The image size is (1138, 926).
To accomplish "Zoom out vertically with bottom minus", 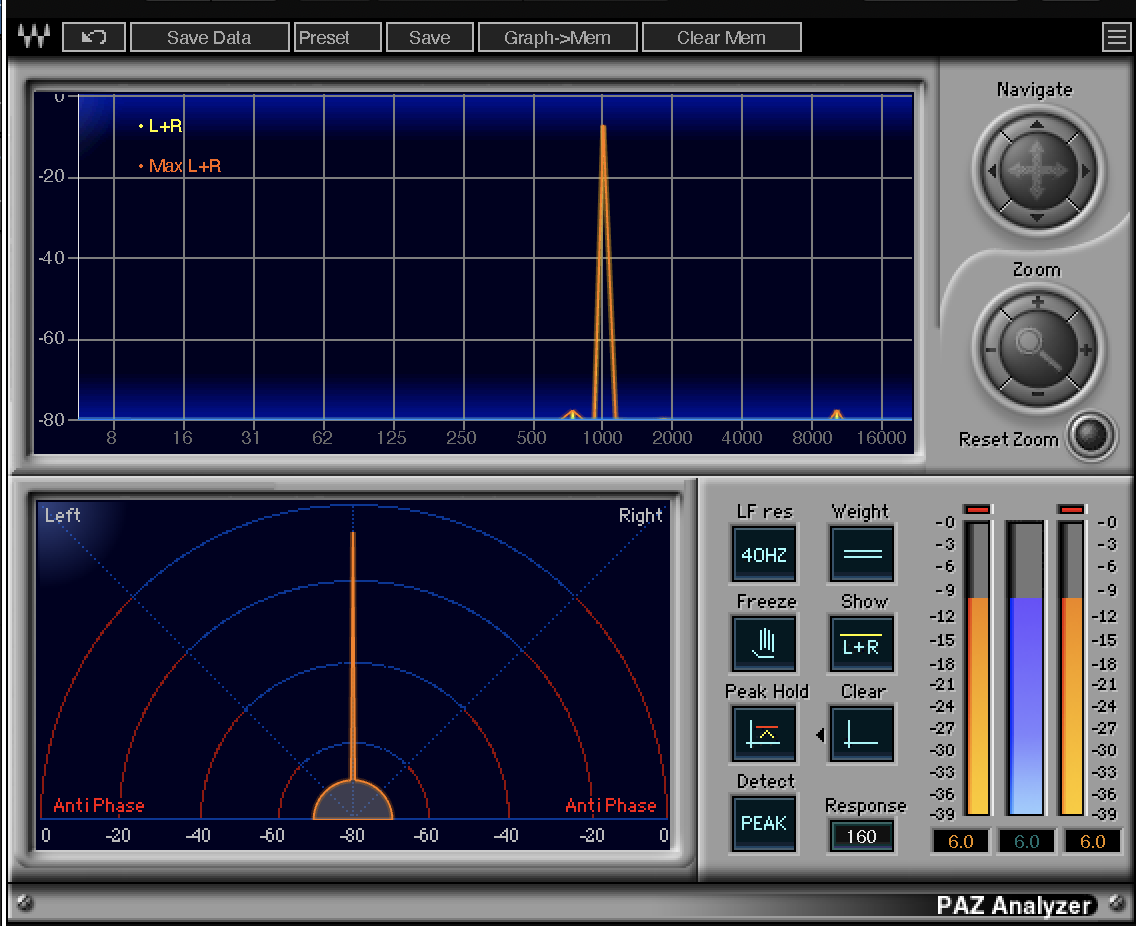I will click(x=1038, y=394).
